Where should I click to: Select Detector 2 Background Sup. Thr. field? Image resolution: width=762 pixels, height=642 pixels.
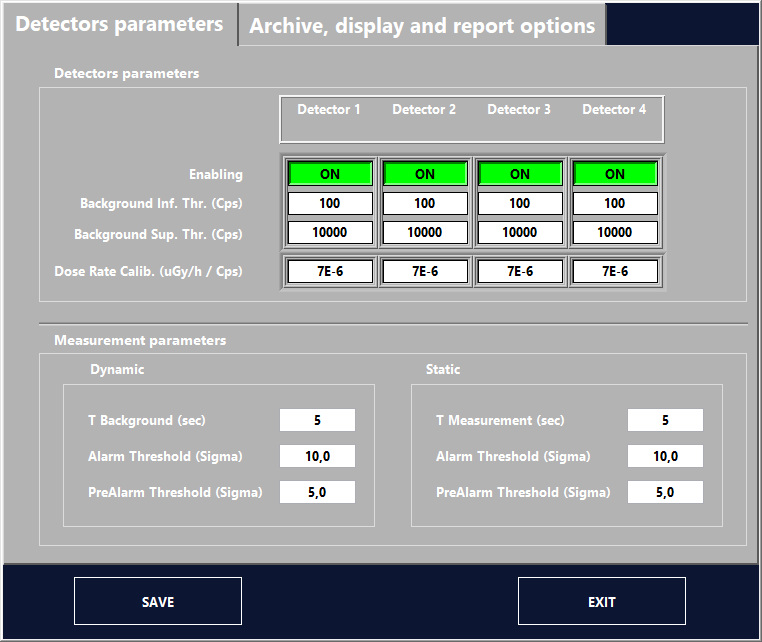click(x=425, y=232)
